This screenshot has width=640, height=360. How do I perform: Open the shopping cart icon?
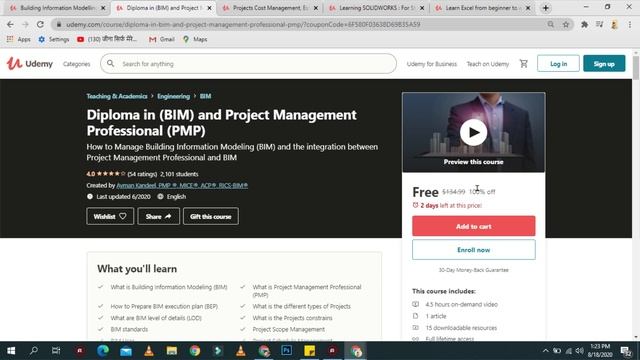[x=524, y=64]
